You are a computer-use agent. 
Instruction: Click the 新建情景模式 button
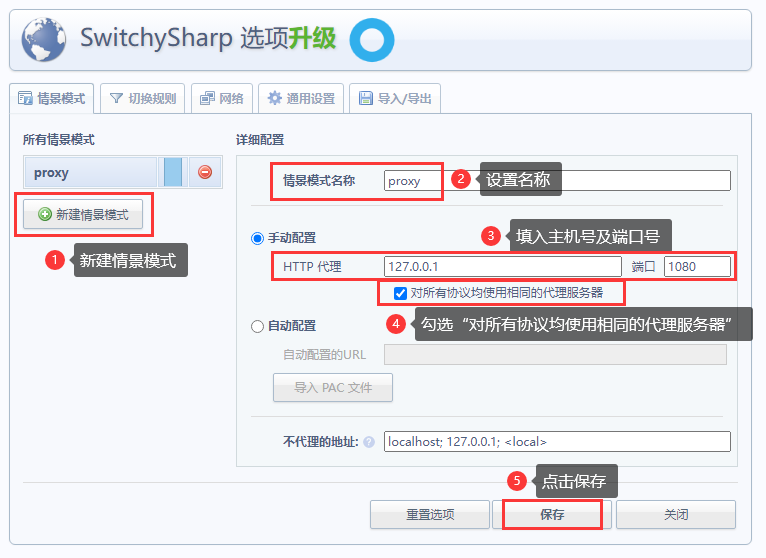[83, 214]
